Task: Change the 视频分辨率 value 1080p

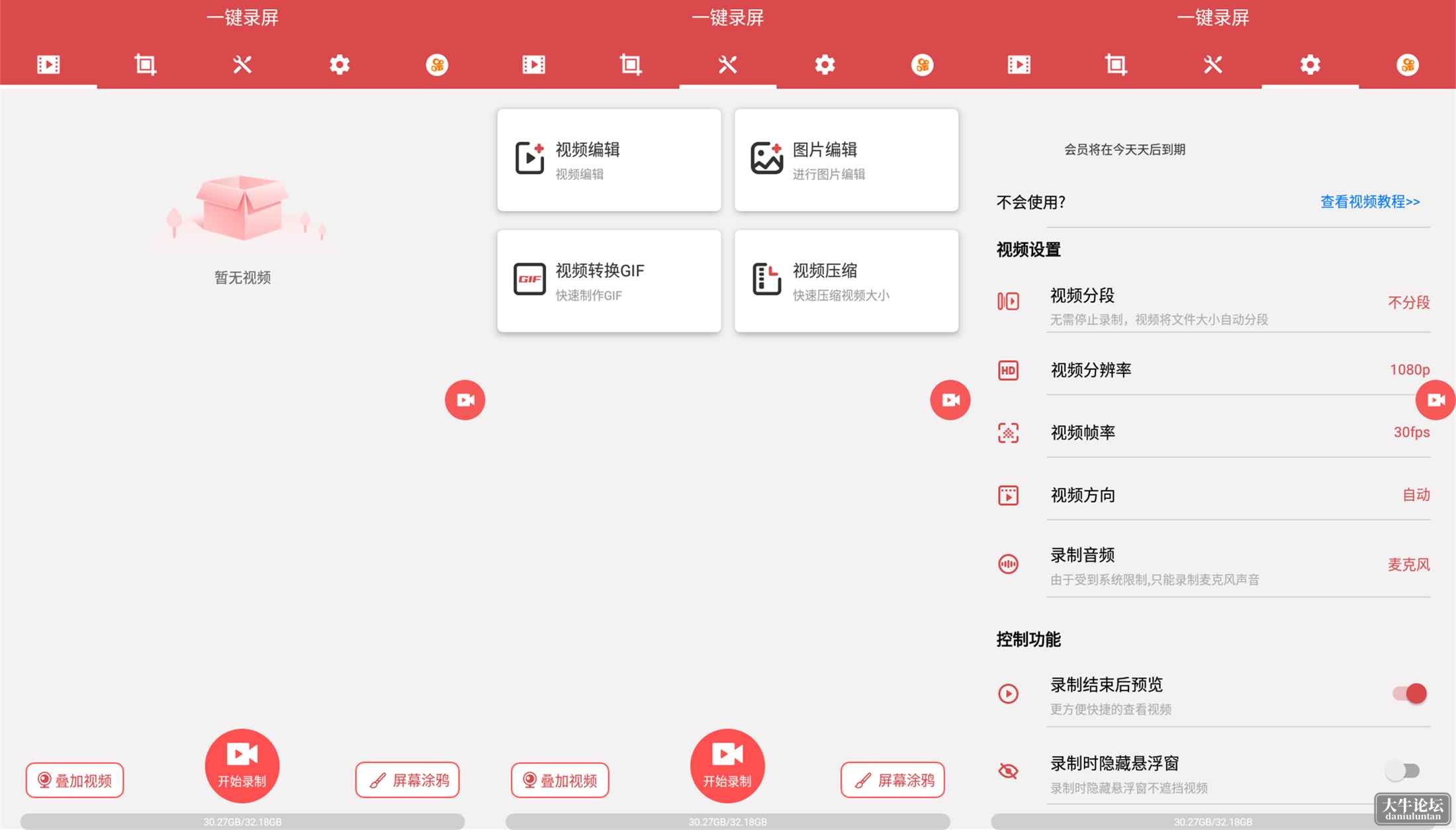Action: pyautogui.click(x=1410, y=370)
